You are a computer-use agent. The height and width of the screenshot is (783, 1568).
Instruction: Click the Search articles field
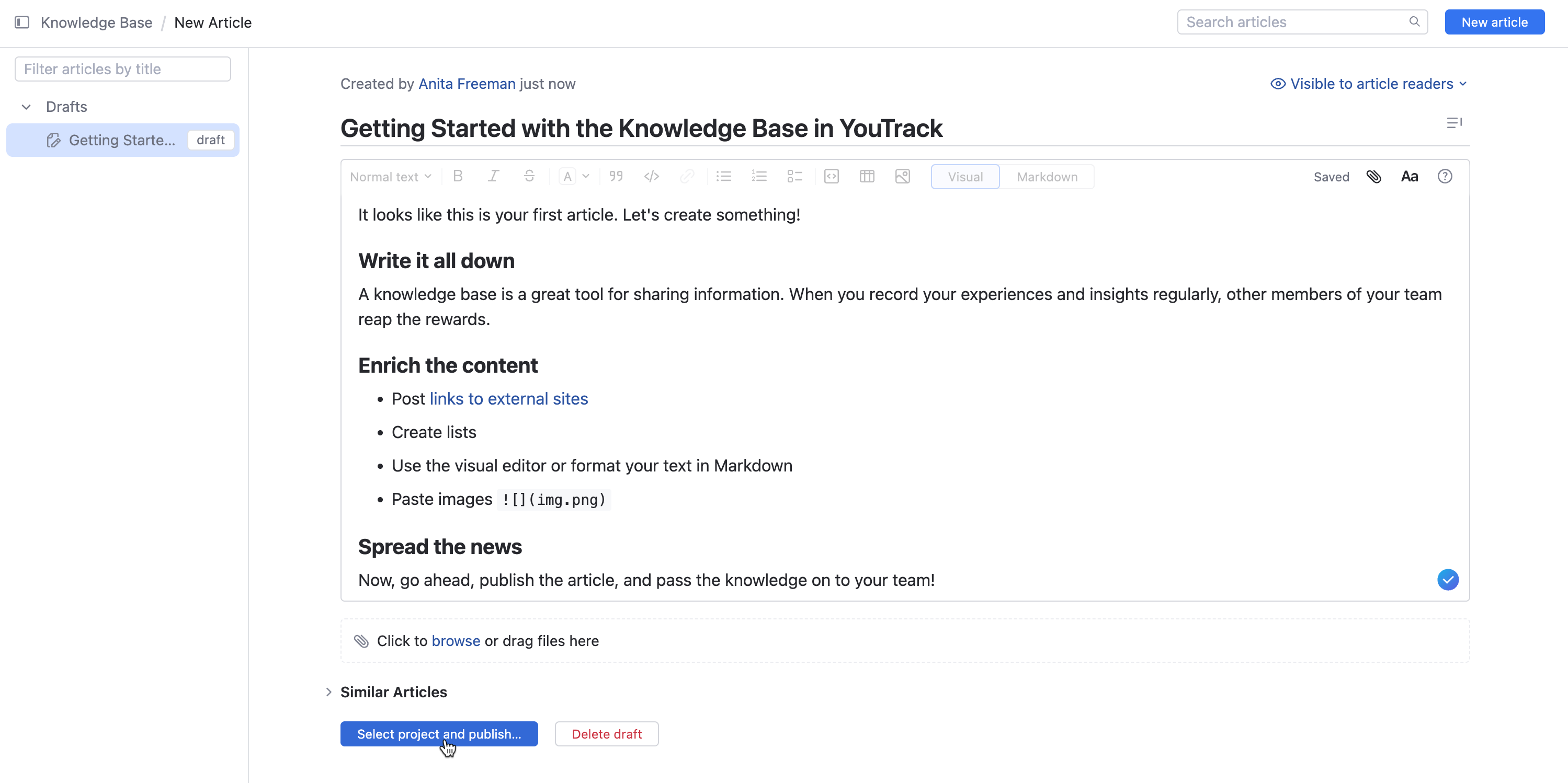1293,22
